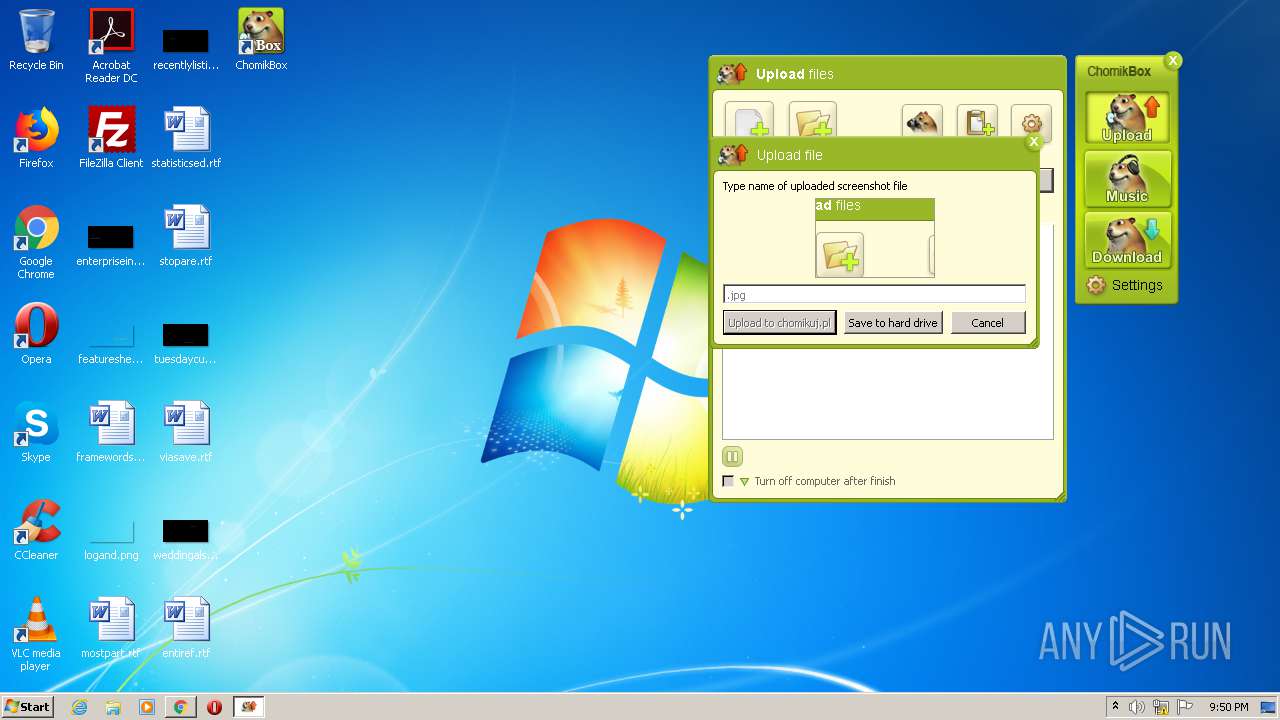Open ChomikBox Settings
Image resolution: width=1280 pixels, height=720 pixels.
(1125, 285)
